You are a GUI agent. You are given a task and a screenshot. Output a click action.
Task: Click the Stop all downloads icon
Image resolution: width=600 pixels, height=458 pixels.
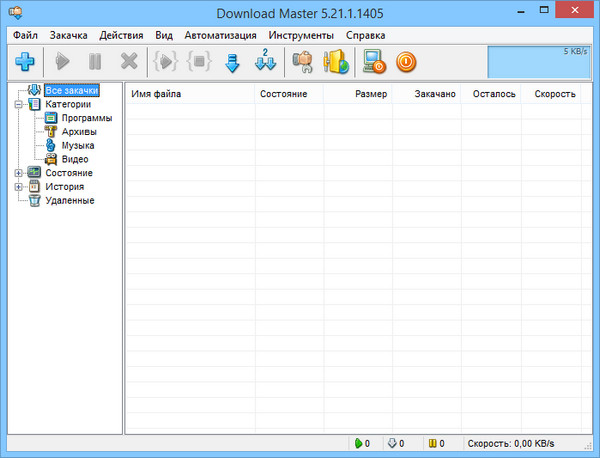point(198,62)
